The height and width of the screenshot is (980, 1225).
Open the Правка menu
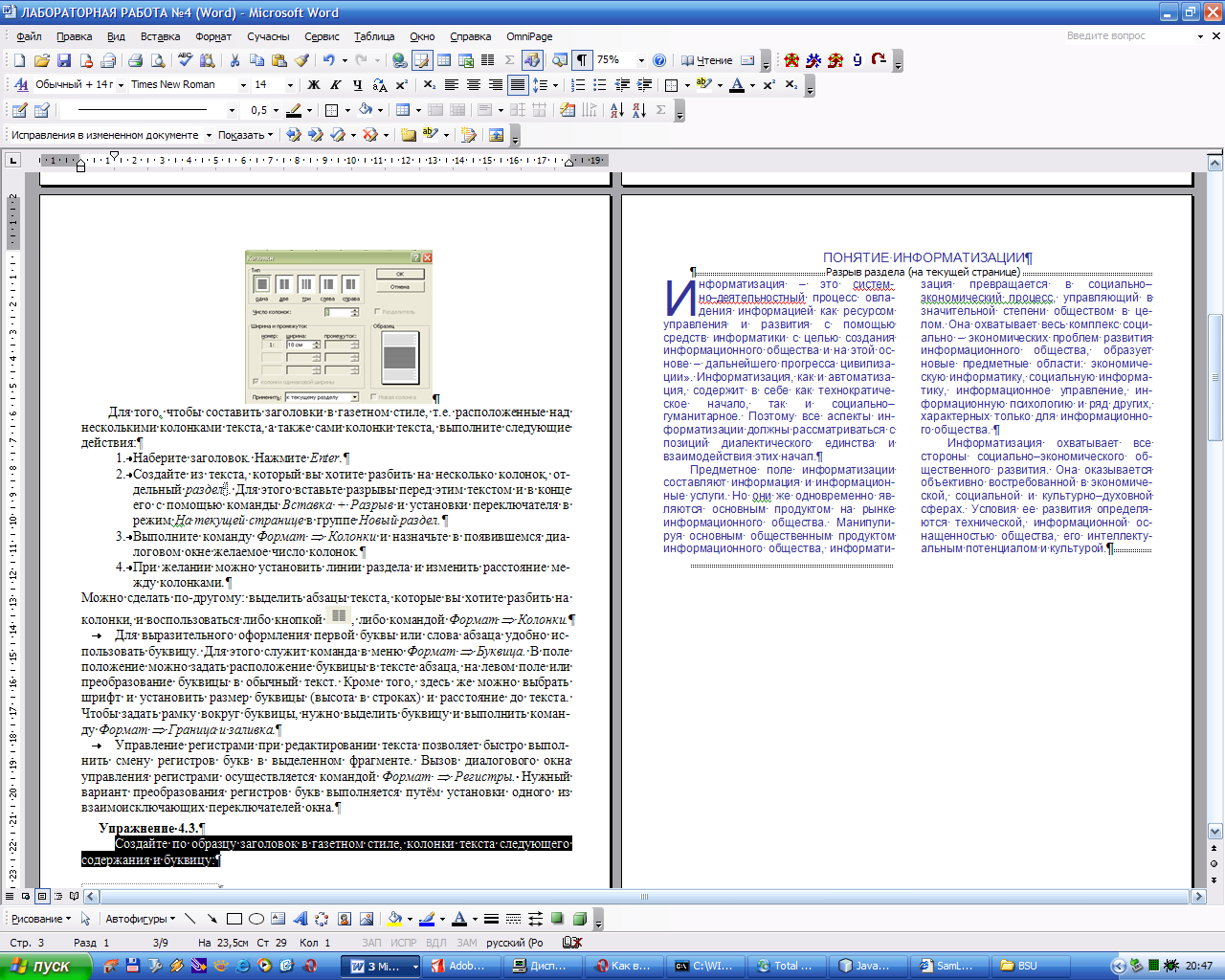coord(75,36)
